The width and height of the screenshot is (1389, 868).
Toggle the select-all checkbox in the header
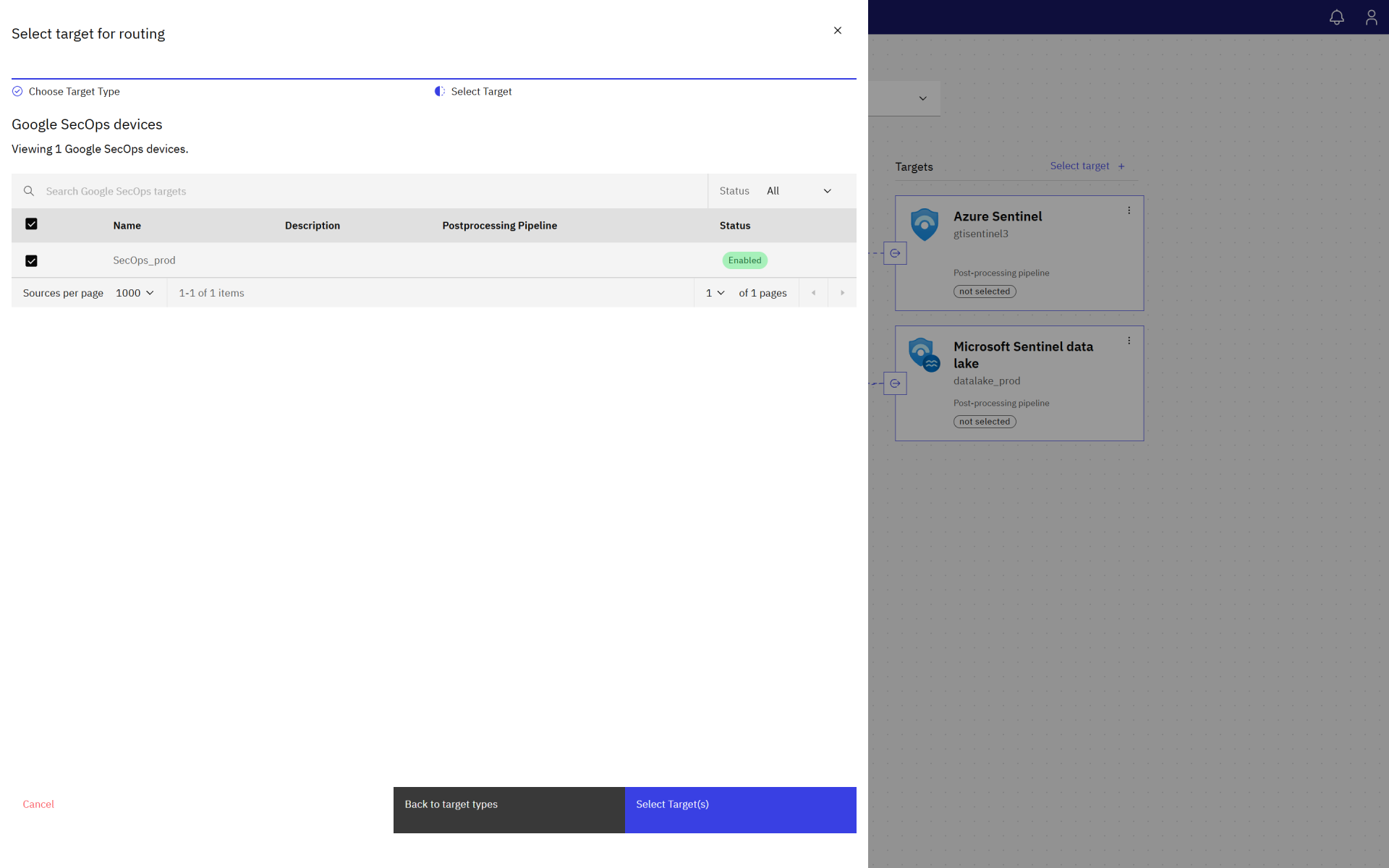32,224
